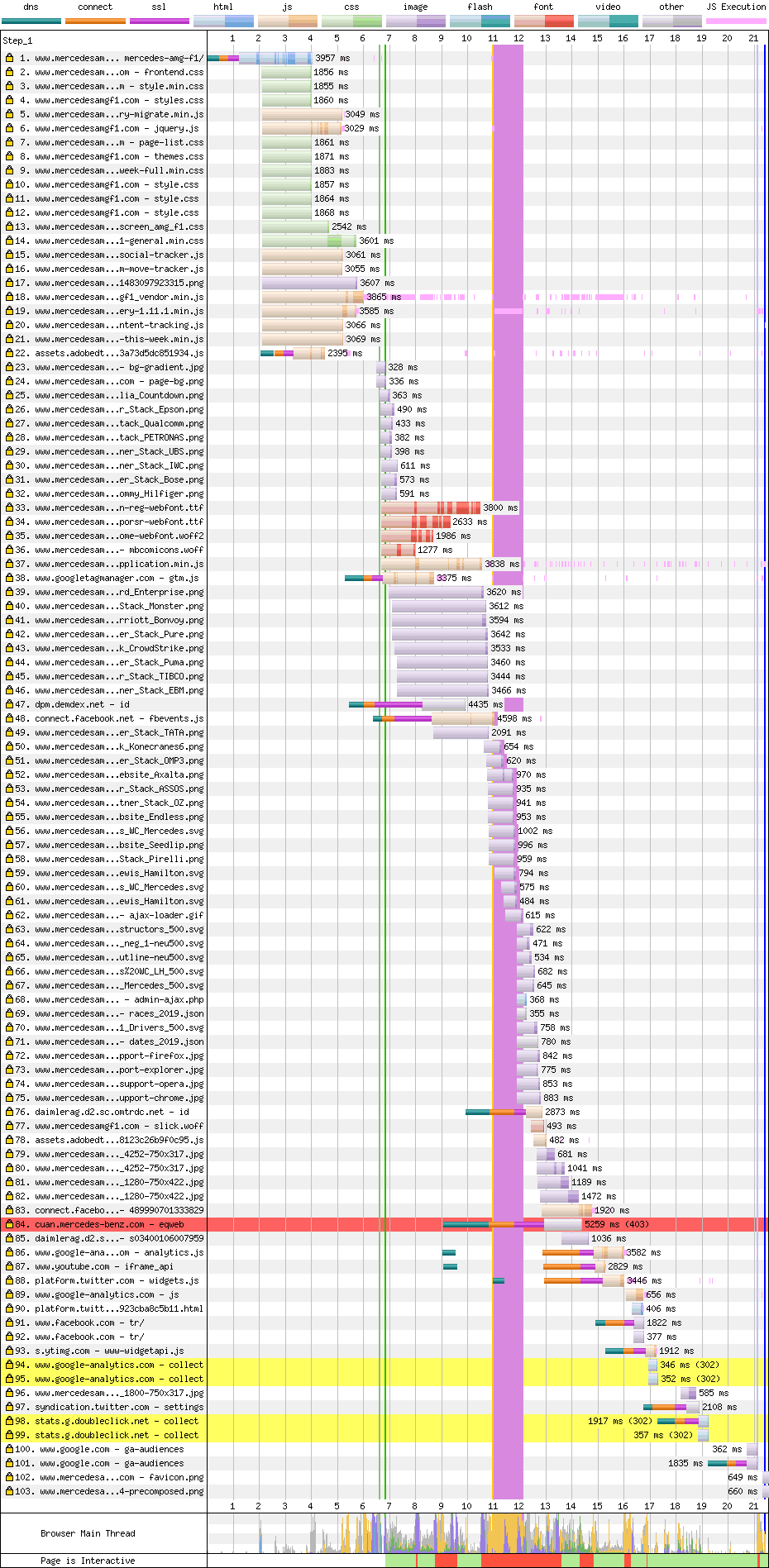The width and height of the screenshot is (769, 1568).
Task: Click the request bar for cuan.mercedes-benz.com row
Action: pyautogui.click(x=512, y=1224)
